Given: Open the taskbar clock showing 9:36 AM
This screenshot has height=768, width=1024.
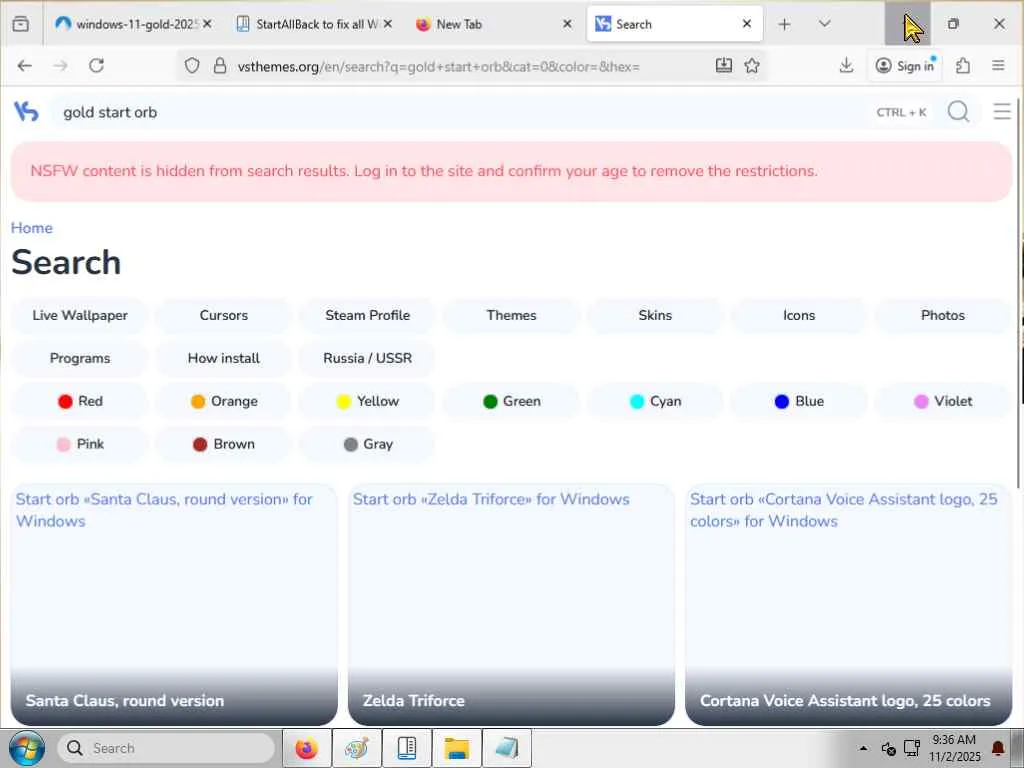Looking at the screenshot, I should [x=954, y=748].
